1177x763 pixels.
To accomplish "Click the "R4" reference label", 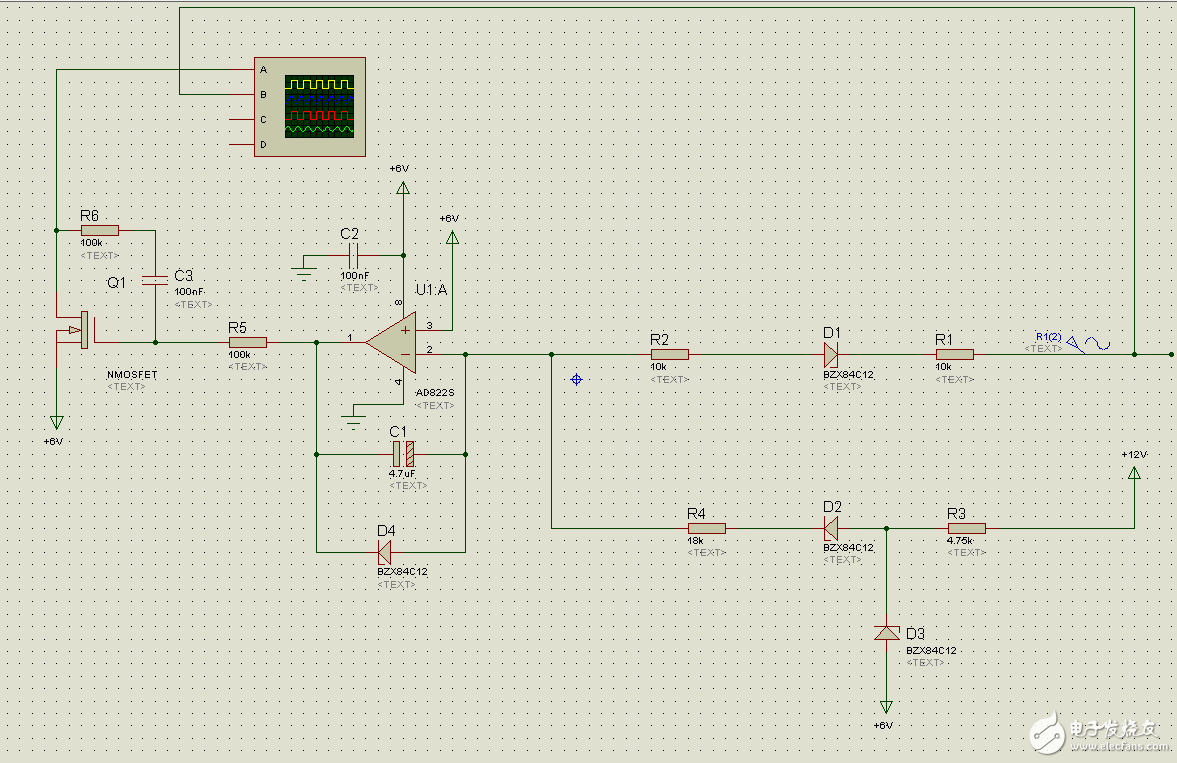I will [x=697, y=513].
